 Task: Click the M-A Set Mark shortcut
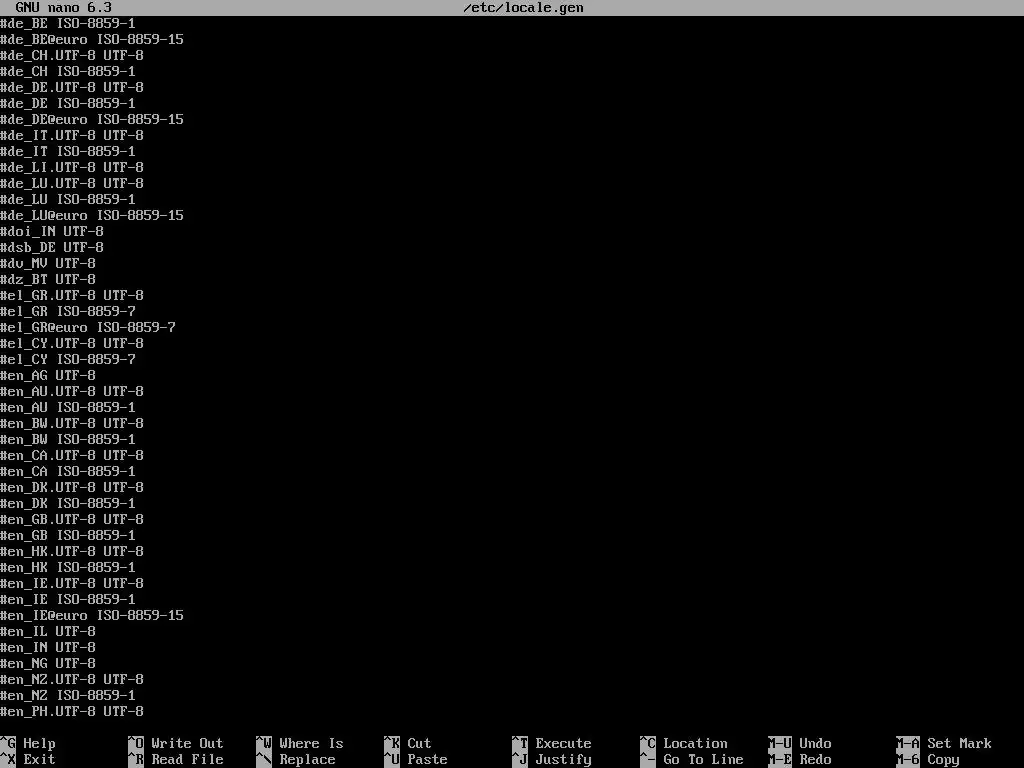tap(944, 743)
